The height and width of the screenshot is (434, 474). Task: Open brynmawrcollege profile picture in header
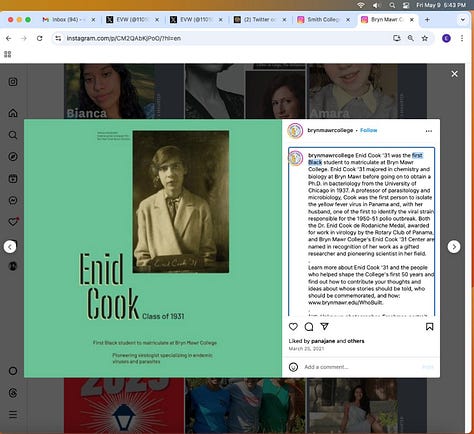[295, 131]
